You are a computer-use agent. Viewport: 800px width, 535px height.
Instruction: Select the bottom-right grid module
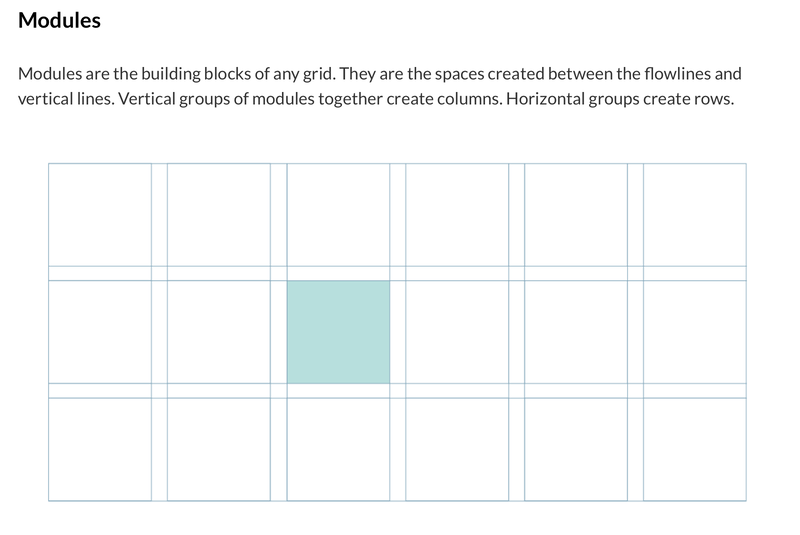point(695,449)
